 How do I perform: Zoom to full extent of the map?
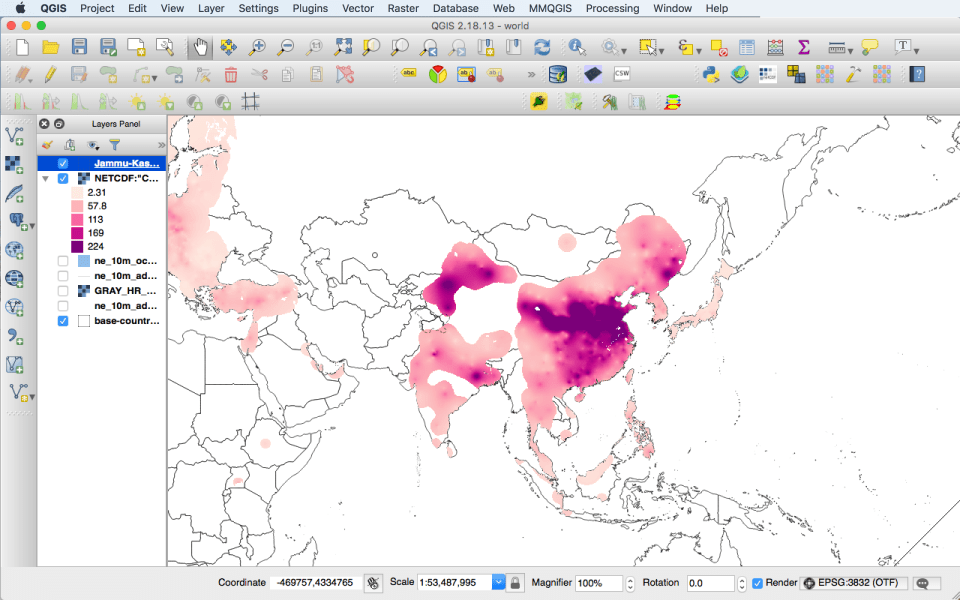[x=343, y=47]
